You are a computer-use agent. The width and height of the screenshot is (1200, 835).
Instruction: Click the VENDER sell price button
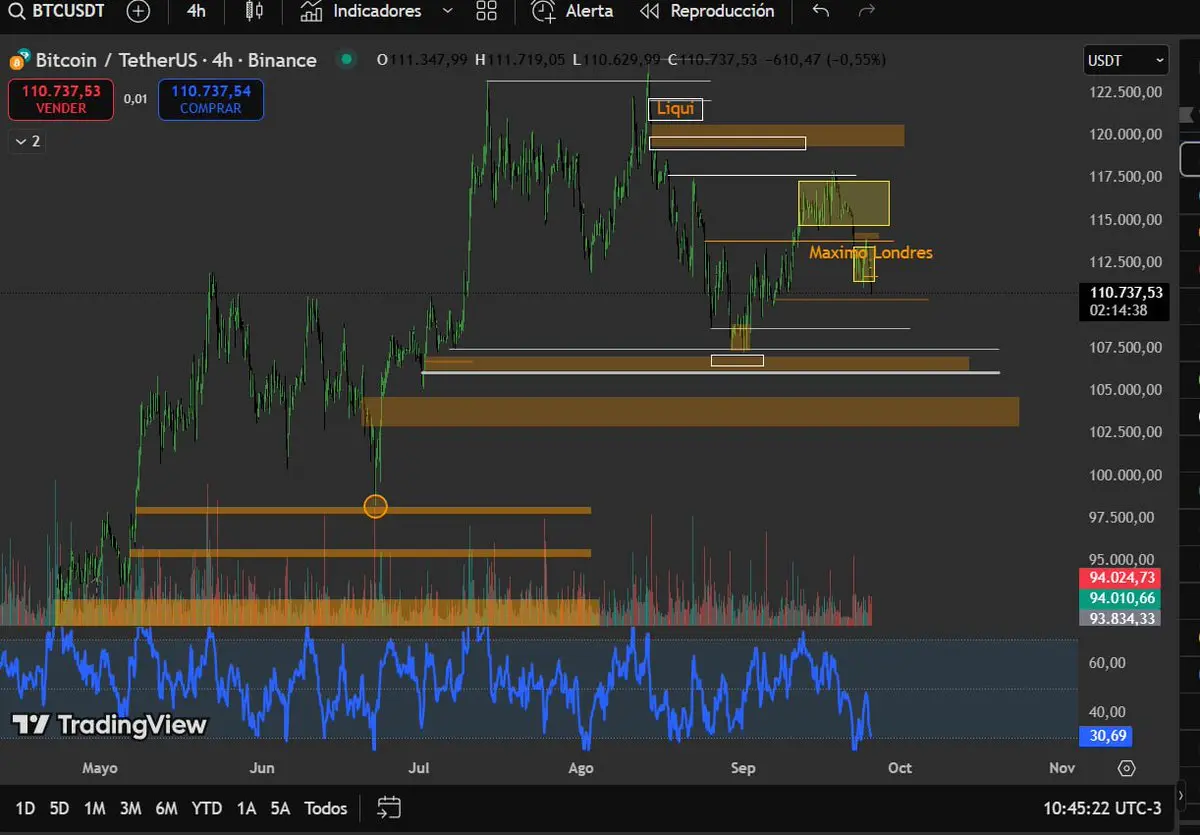[61, 99]
